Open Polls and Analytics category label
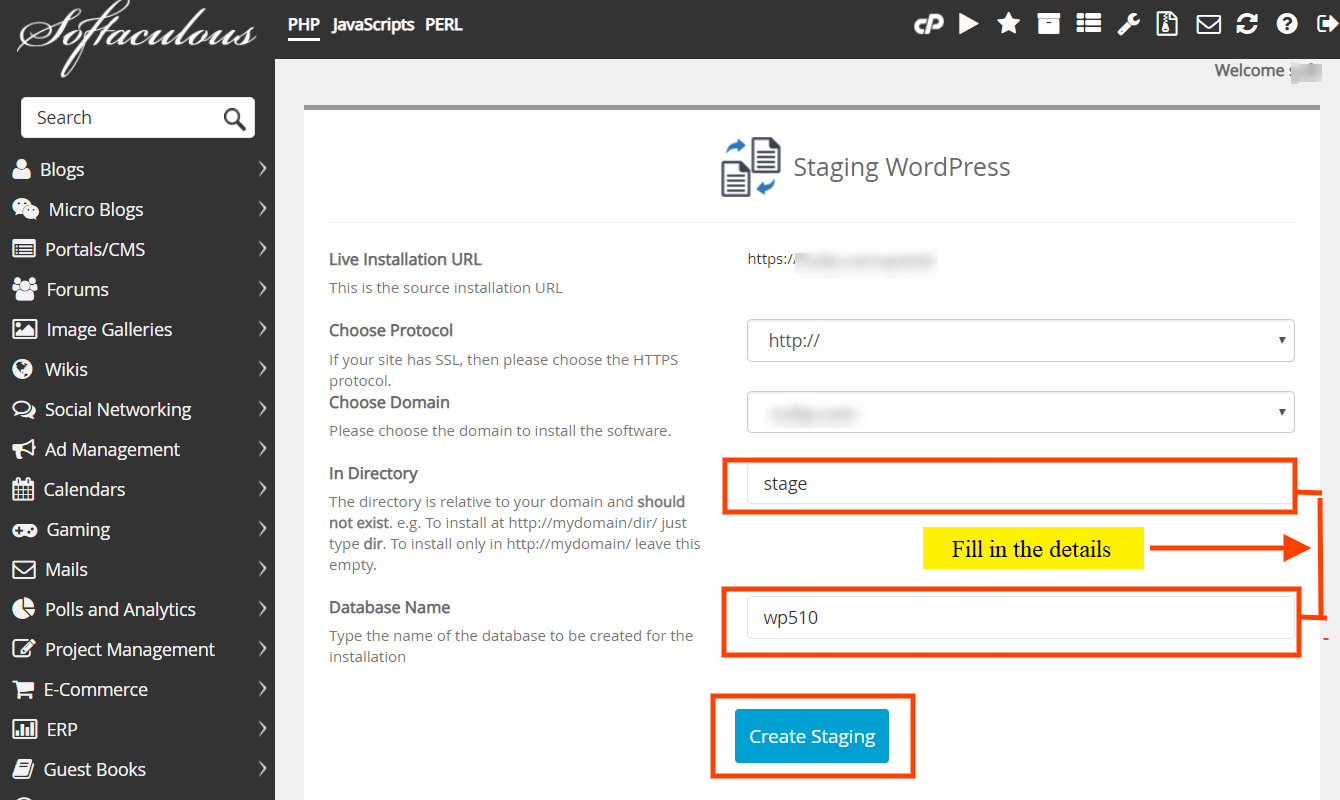The height and width of the screenshot is (800, 1340). tap(120, 609)
